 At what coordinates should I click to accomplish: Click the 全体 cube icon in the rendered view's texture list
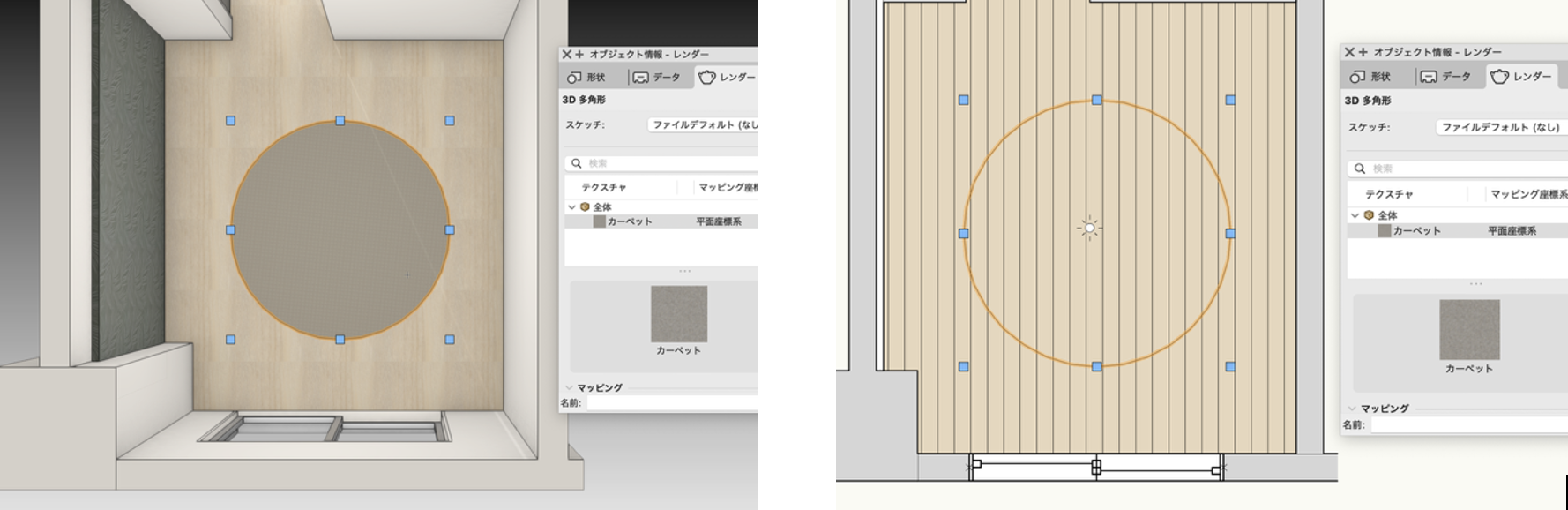click(584, 207)
